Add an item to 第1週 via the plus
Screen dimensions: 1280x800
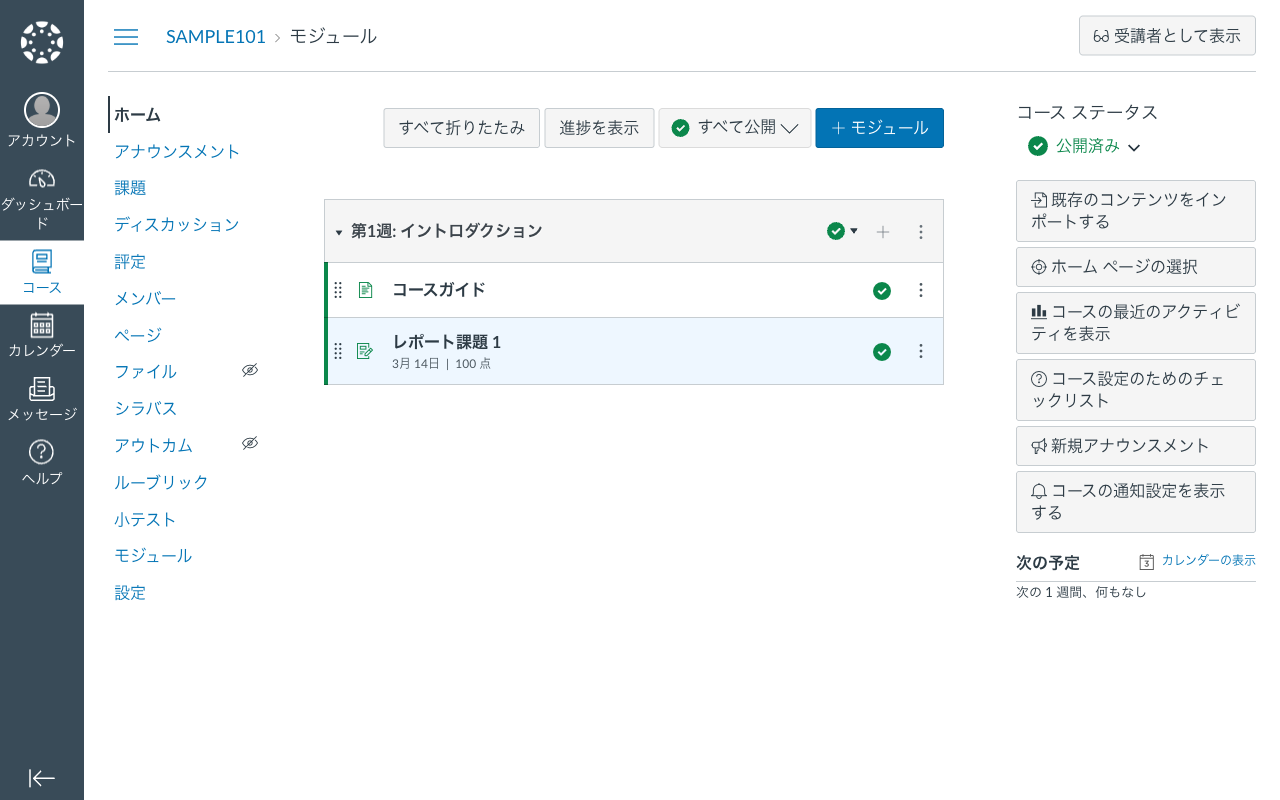click(883, 231)
